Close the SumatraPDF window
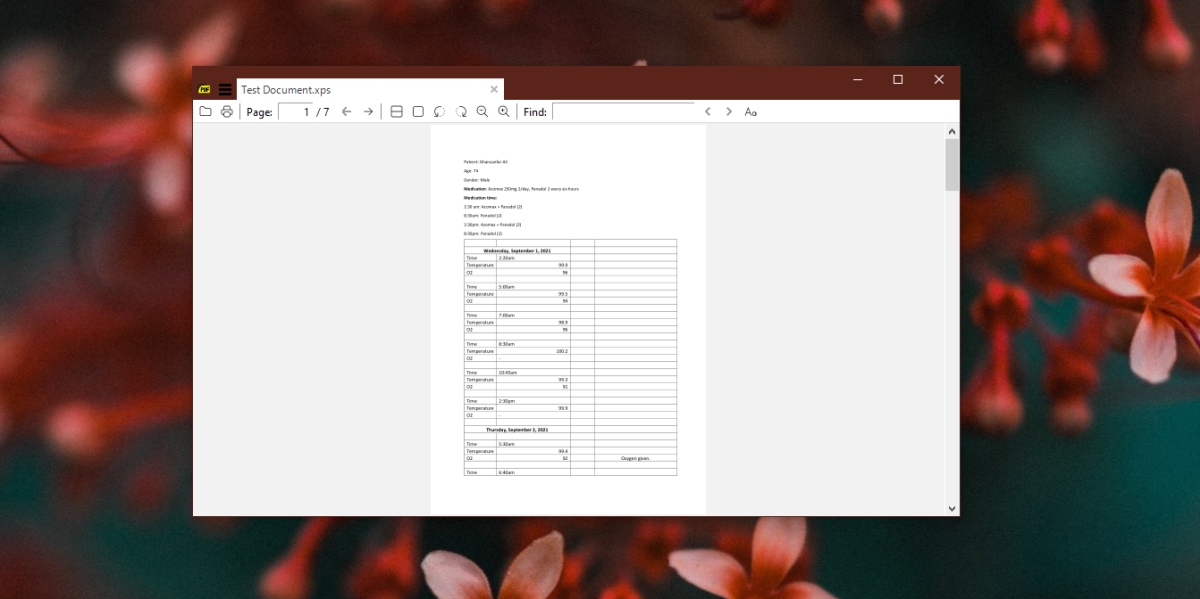Viewport: 1200px width, 599px height. pyautogui.click(x=939, y=79)
